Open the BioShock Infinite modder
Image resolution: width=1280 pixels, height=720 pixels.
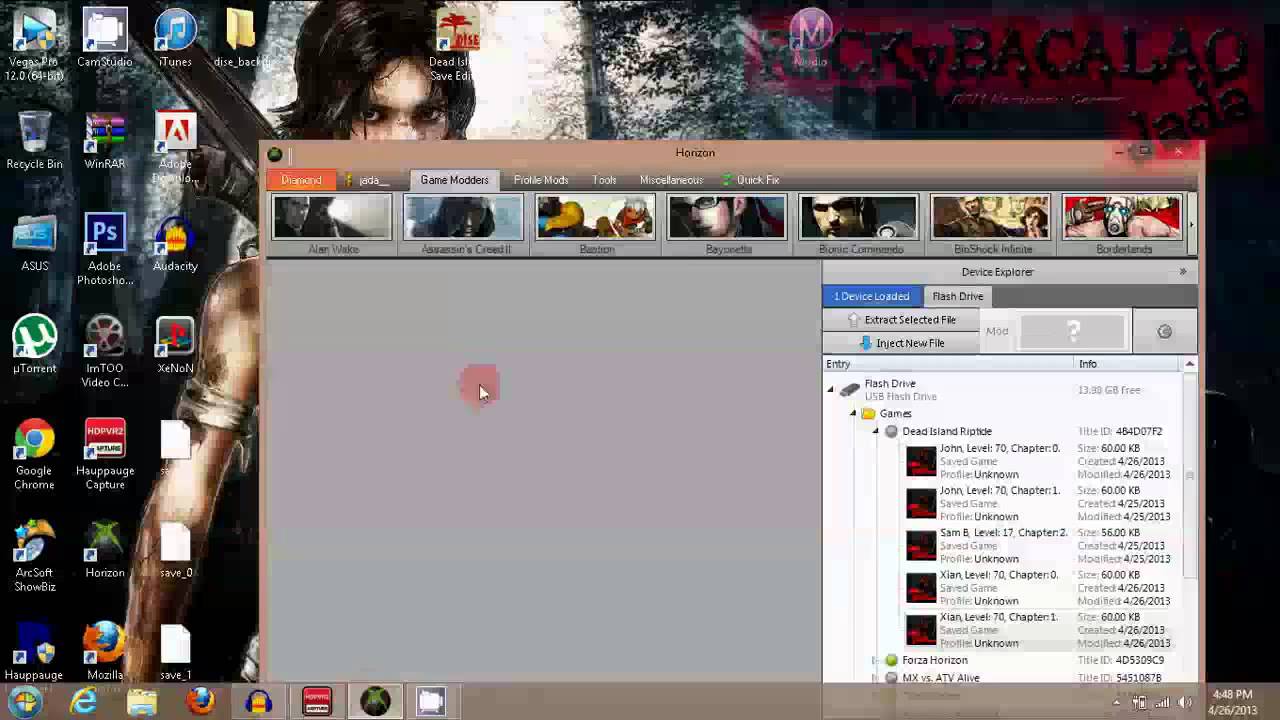[992, 225]
